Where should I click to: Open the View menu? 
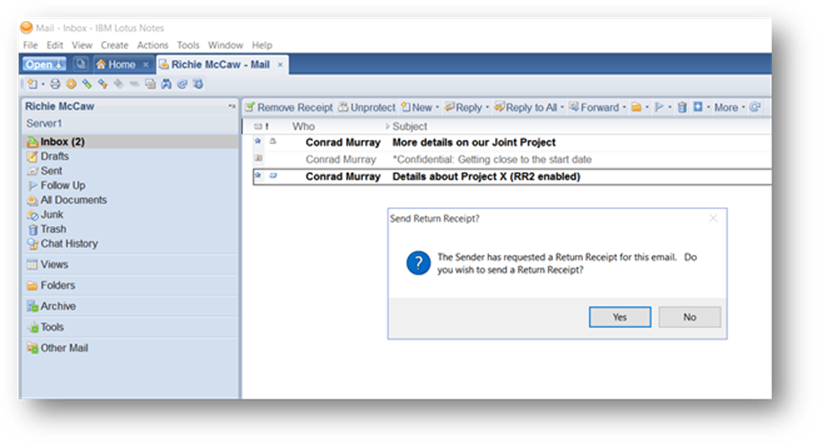point(82,45)
